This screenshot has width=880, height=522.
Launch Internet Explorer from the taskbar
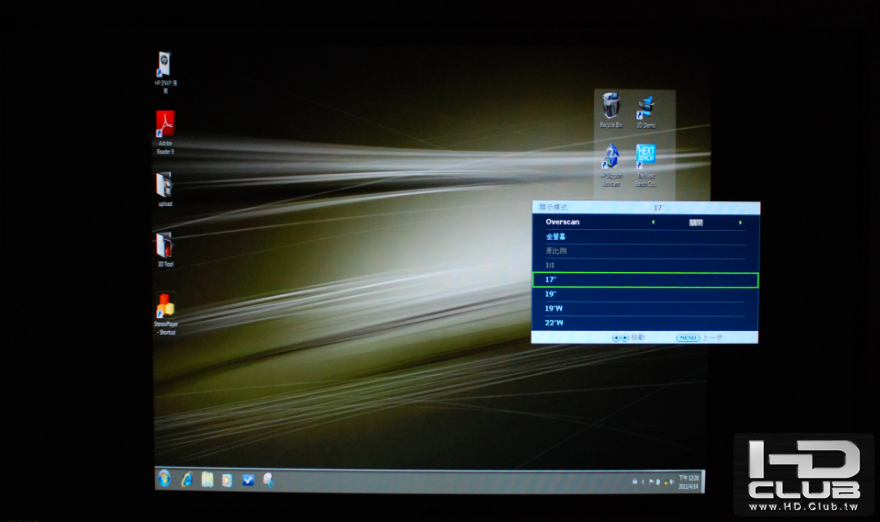pos(187,479)
